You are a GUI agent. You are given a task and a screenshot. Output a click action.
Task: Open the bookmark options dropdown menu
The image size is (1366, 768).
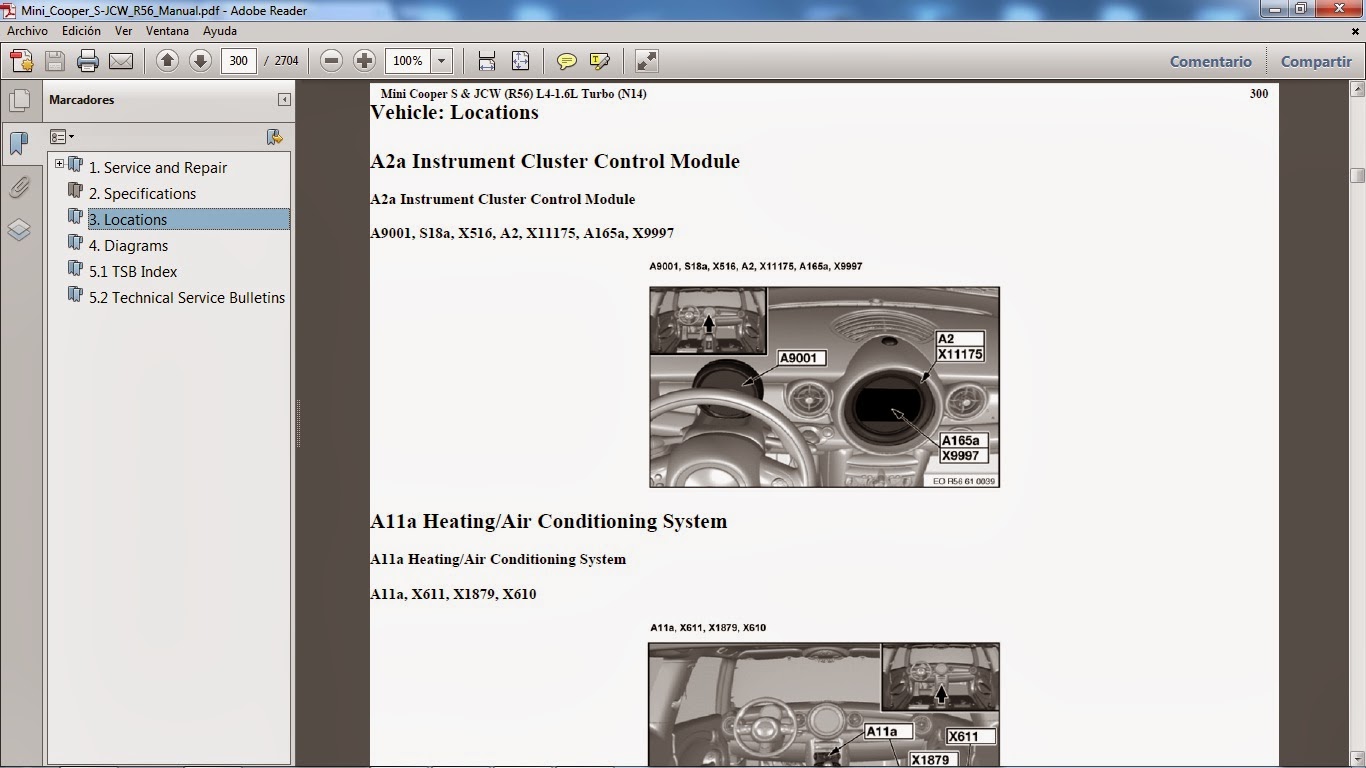click(x=62, y=137)
